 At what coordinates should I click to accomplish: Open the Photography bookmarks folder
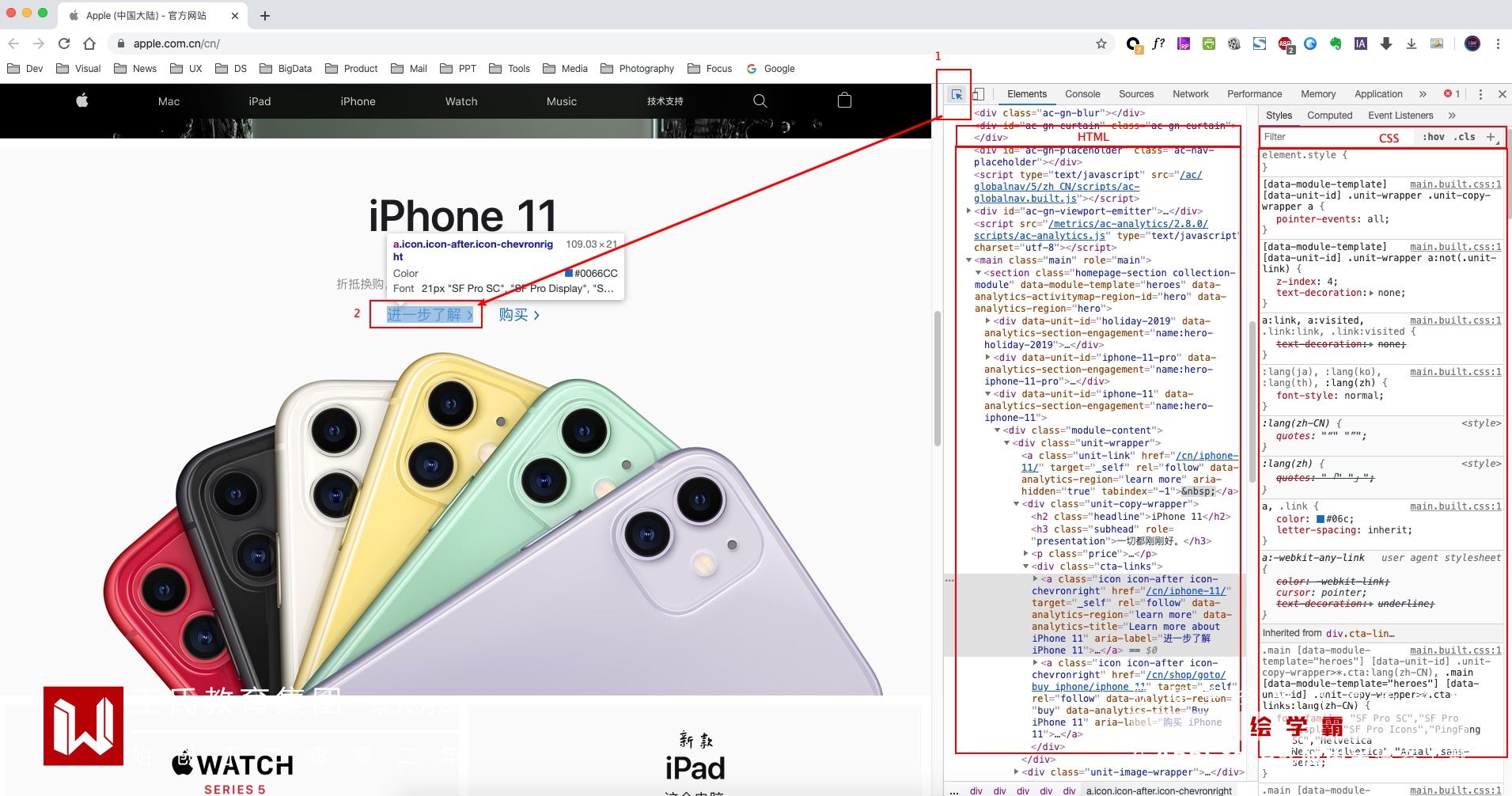[638, 69]
